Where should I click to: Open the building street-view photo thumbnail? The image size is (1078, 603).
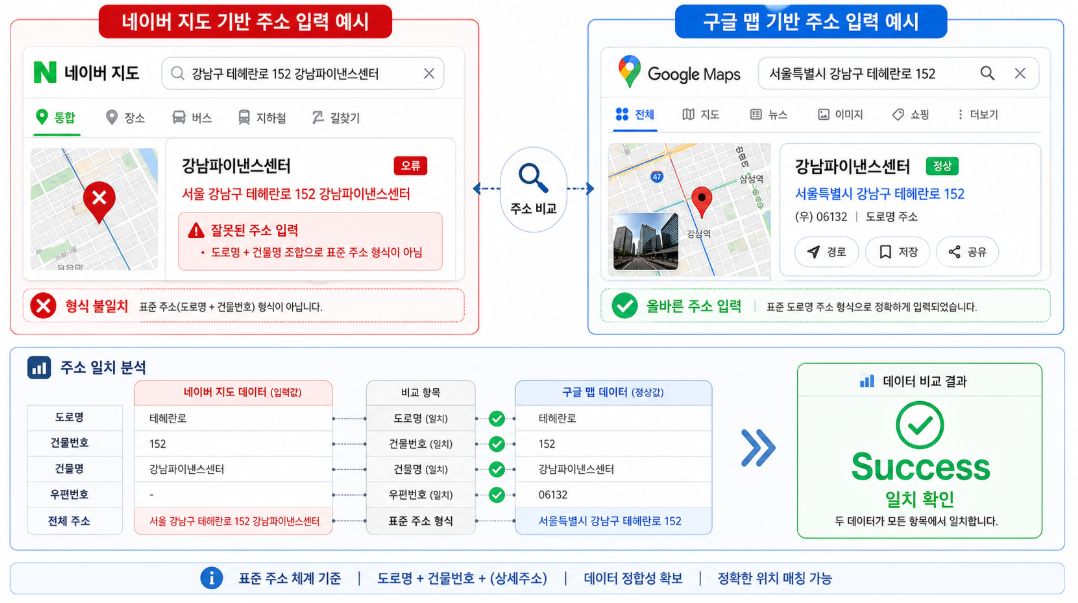pos(645,241)
